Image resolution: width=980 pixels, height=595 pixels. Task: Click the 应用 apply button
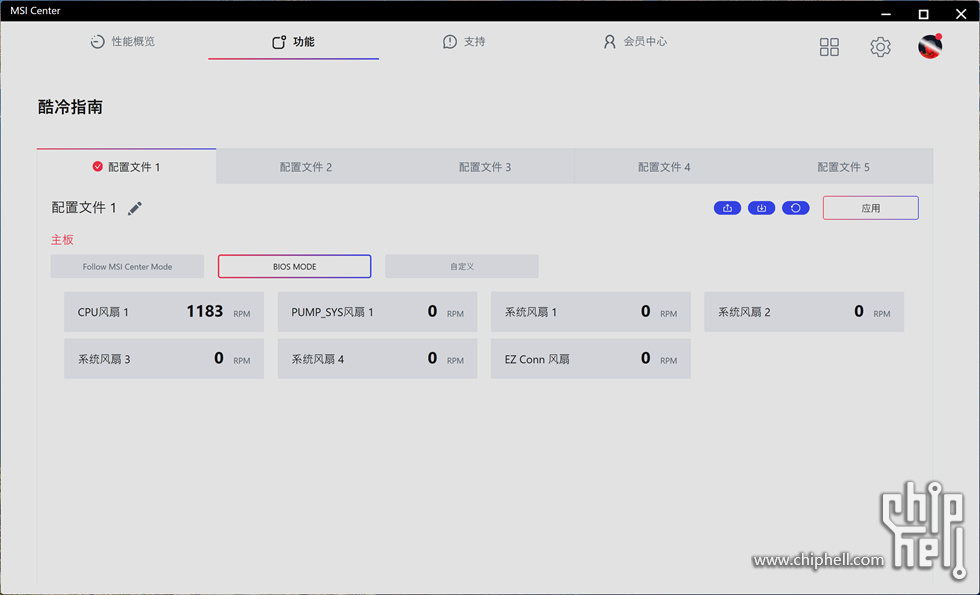click(870, 208)
